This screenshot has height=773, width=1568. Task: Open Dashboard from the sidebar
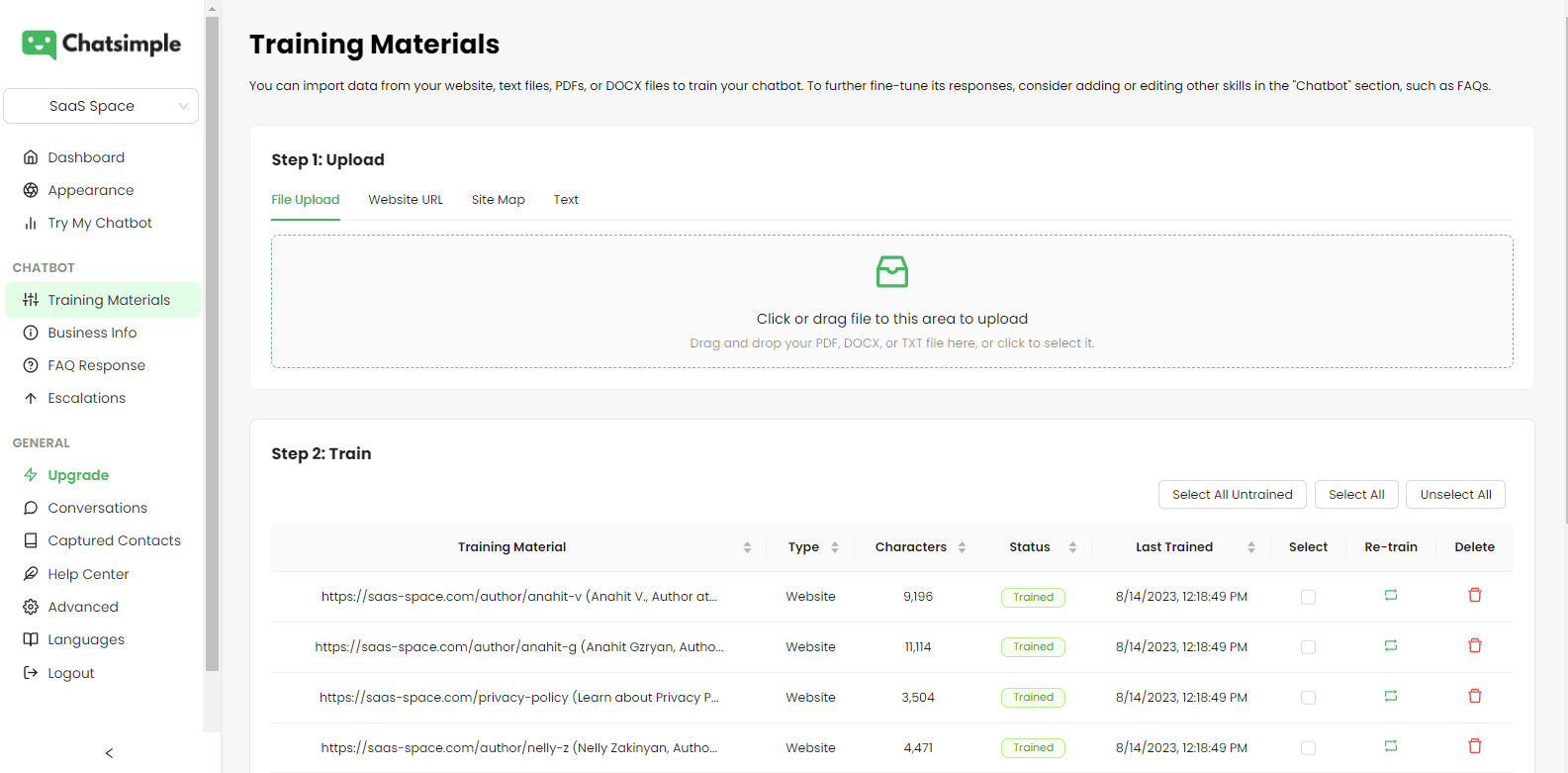coord(86,157)
